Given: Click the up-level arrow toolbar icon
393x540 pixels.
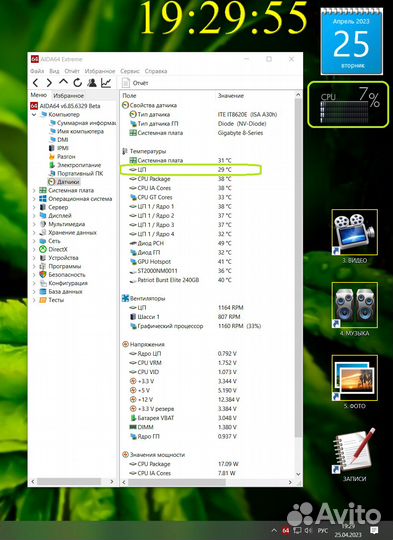Looking at the screenshot, I should point(63,82).
